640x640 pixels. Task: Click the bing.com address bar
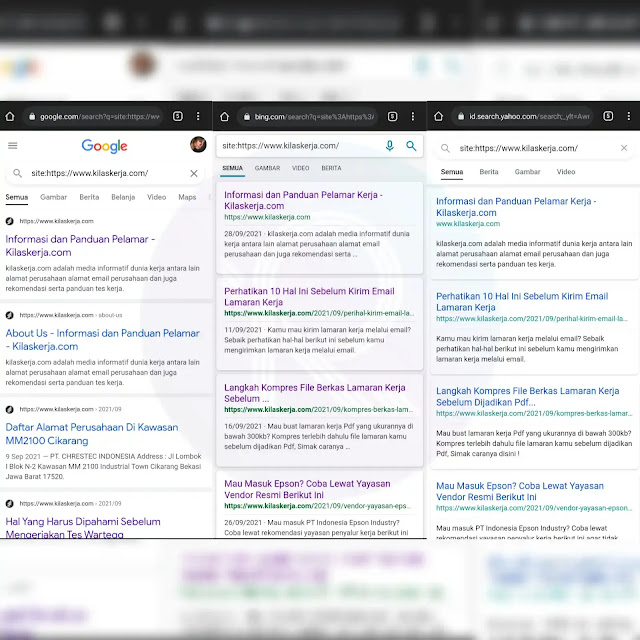(x=308, y=117)
